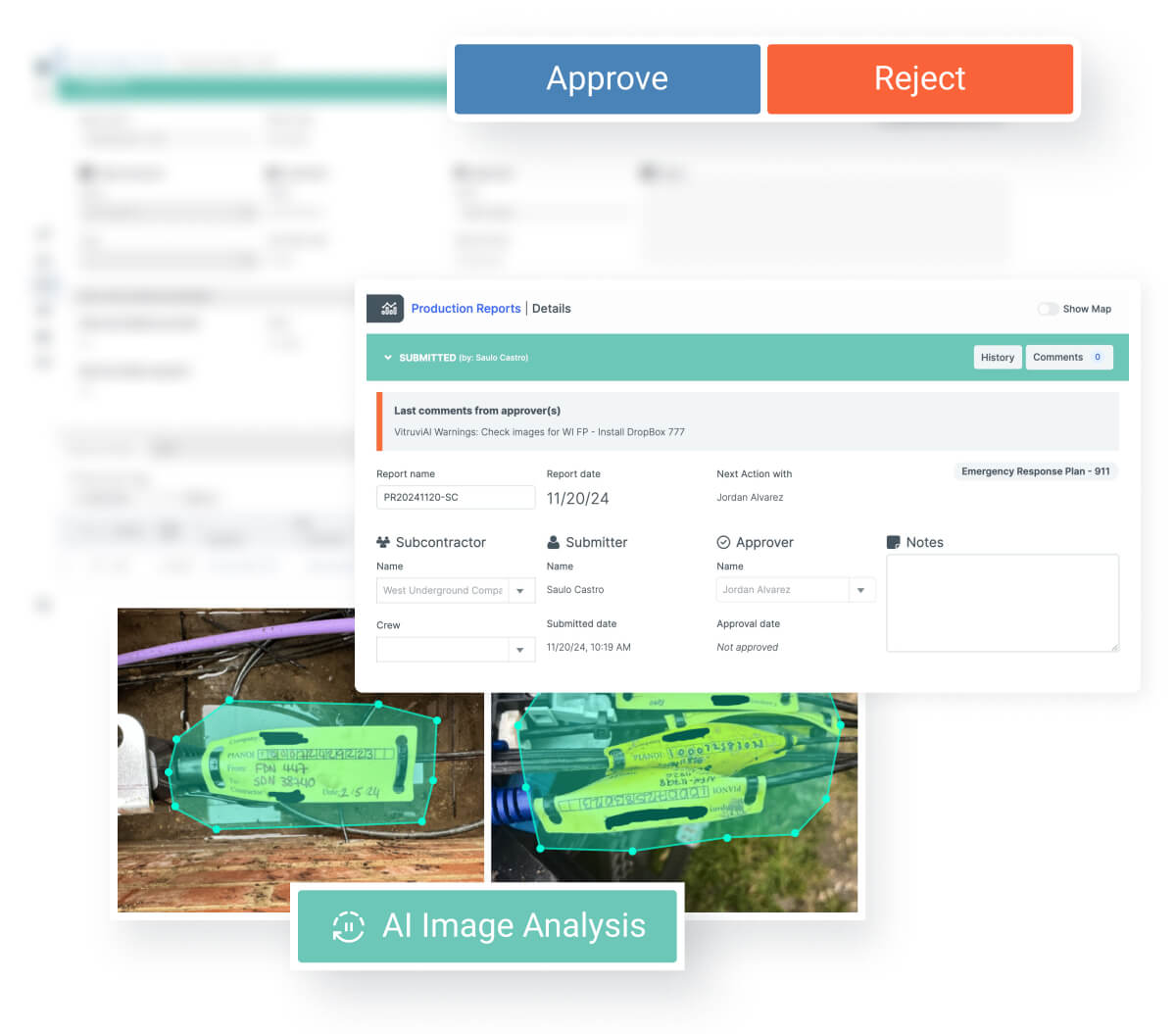Image resolution: width=1176 pixels, height=1034 pixels.
Task: Click the Emergency Response Plan - 911 badge
Action: (x=1035, y=471)
